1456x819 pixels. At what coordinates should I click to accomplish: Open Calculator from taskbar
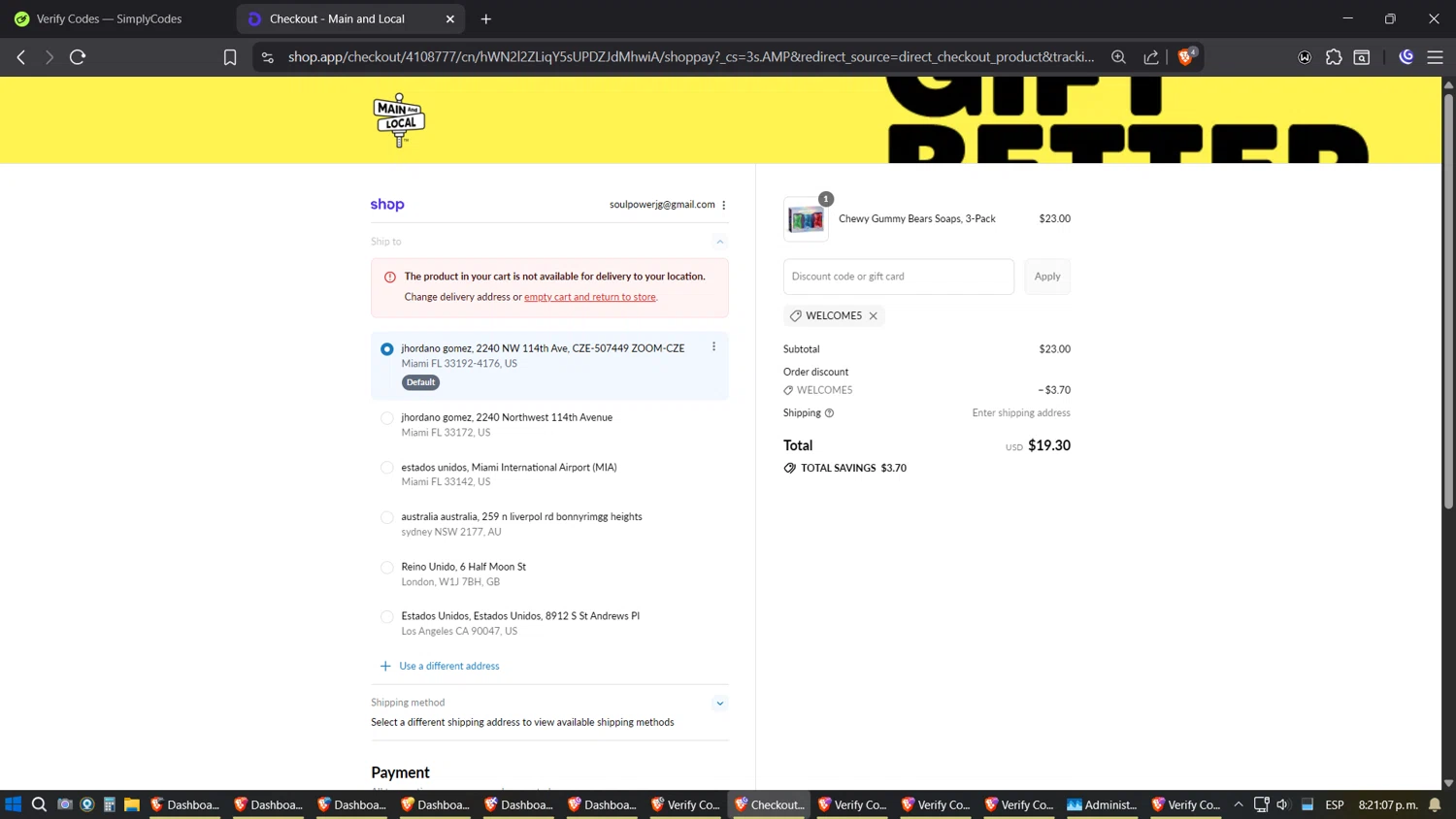(110, 804)
